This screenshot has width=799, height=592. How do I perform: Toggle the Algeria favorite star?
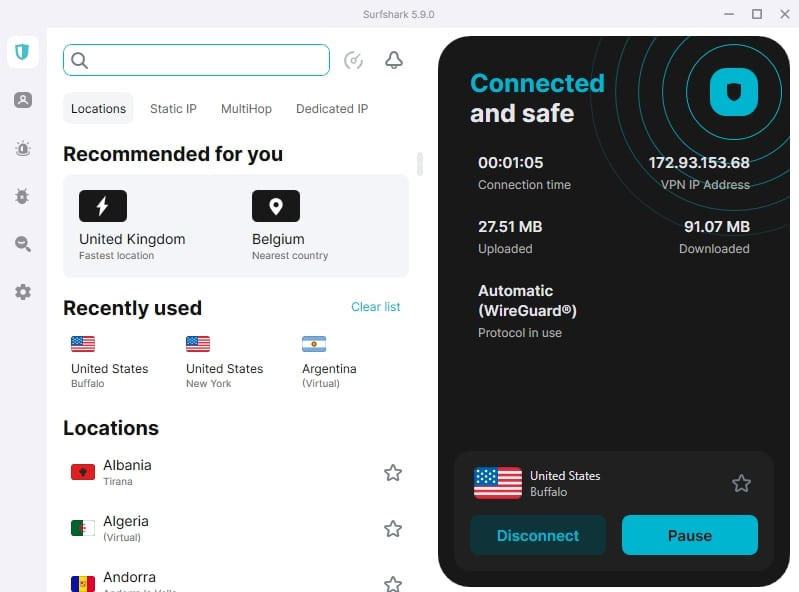(x=393, y=529)
